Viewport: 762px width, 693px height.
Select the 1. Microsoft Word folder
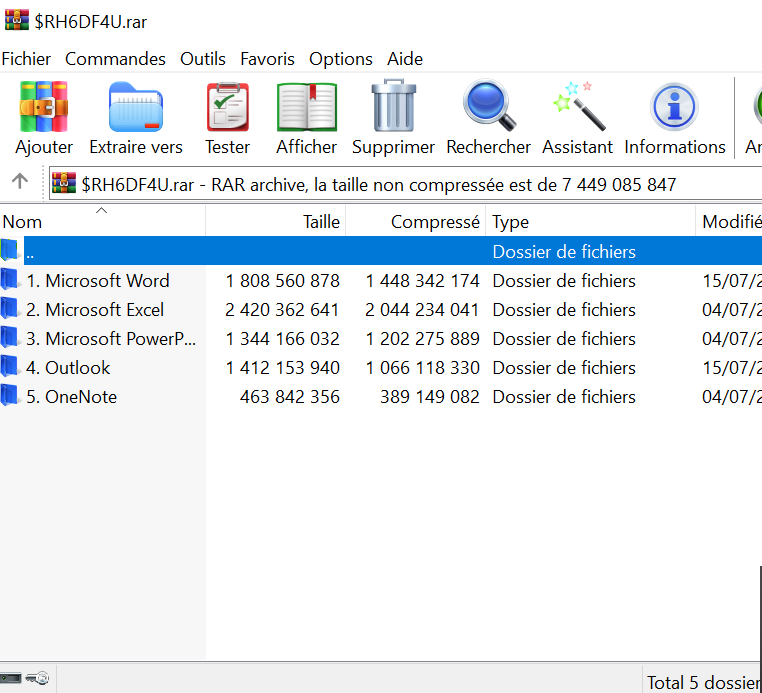pos(97,281)
